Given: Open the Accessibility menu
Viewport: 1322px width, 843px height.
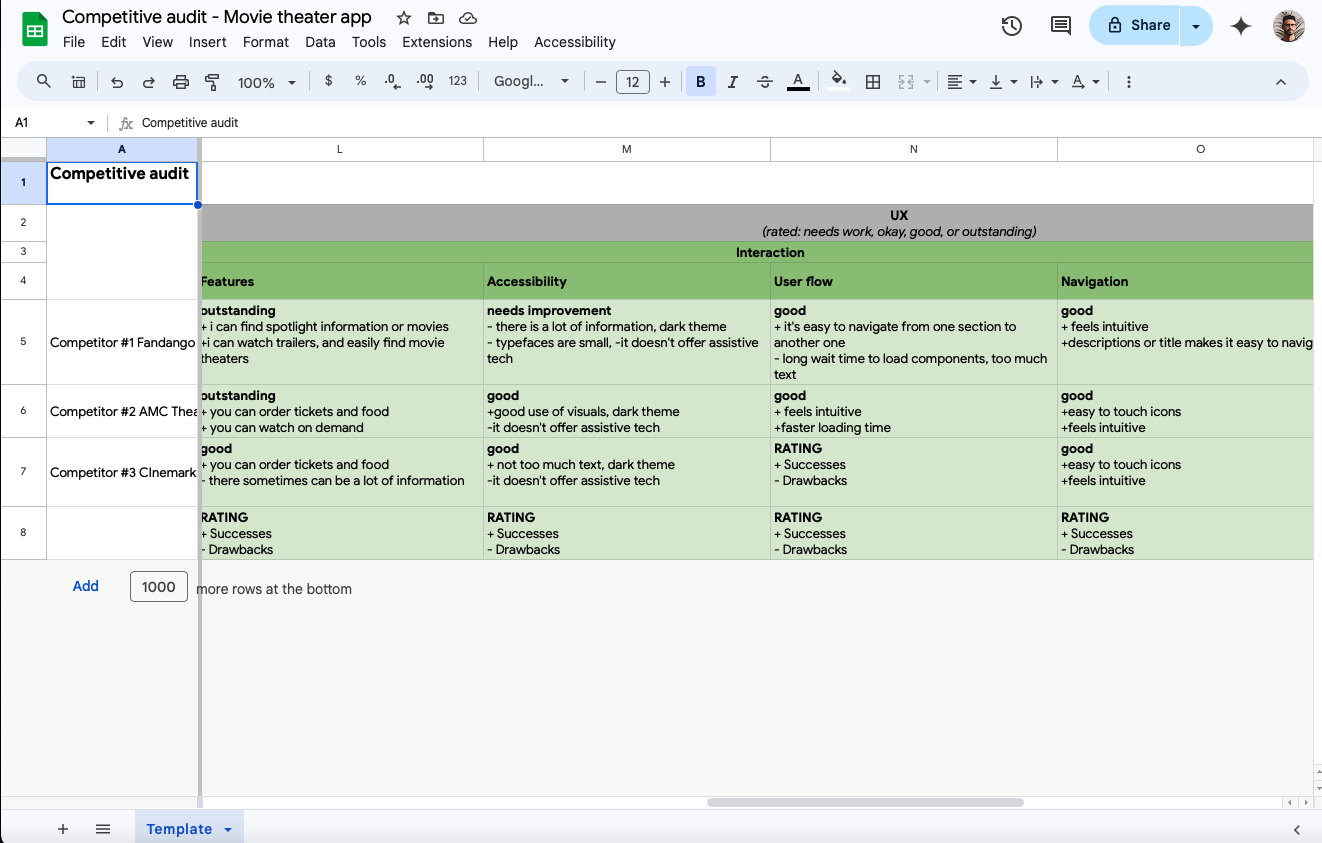Looking at the screenshot, I should click(575, 42).
